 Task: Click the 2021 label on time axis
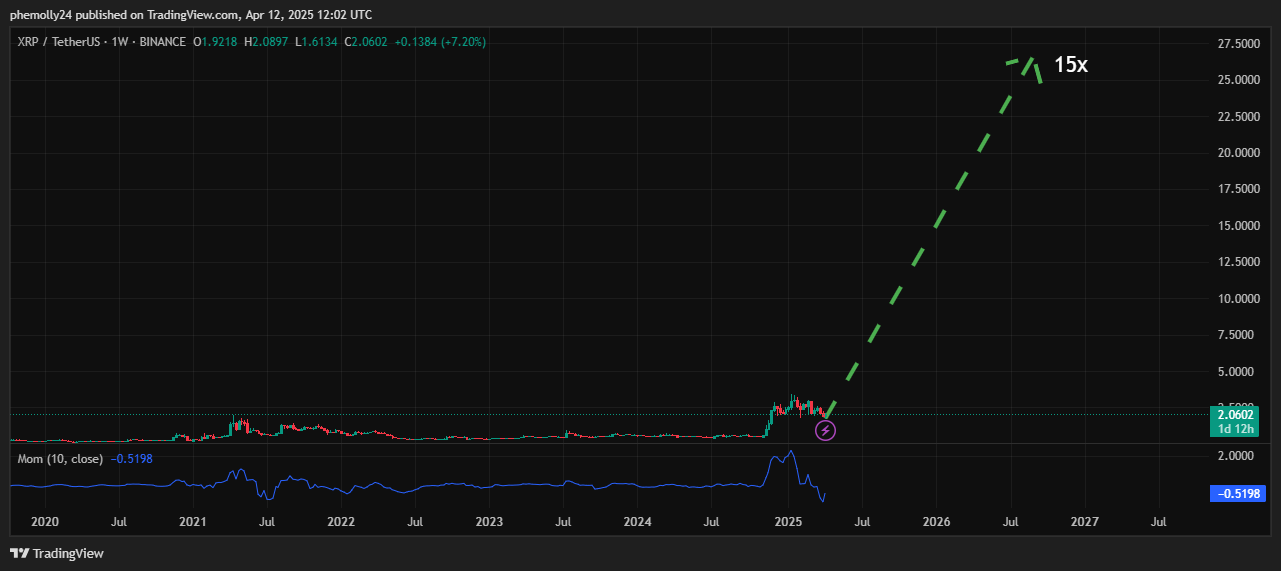point(192,522)
